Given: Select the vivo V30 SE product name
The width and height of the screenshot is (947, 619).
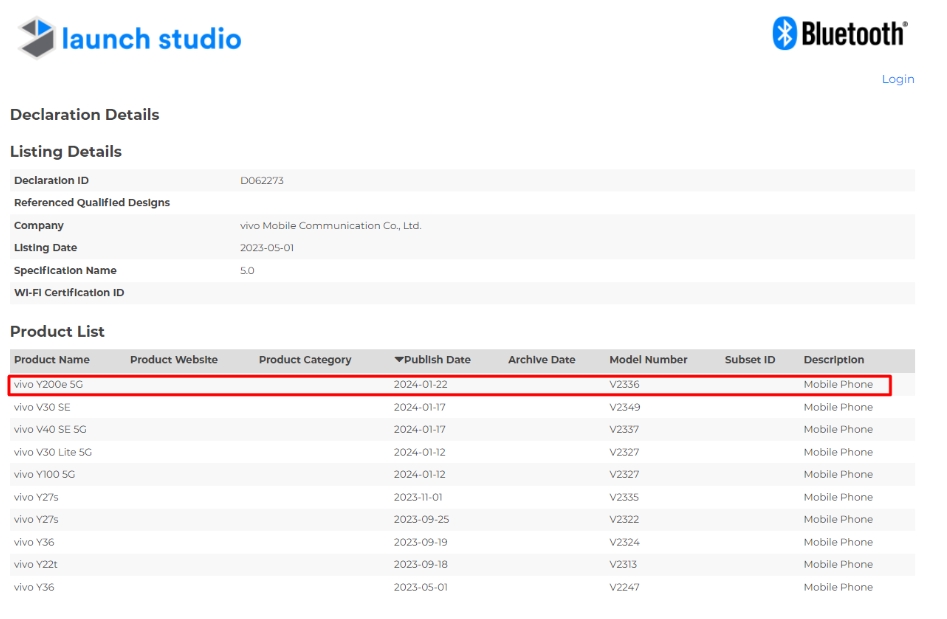Looking at the screenshot, I should pos(42,408).
